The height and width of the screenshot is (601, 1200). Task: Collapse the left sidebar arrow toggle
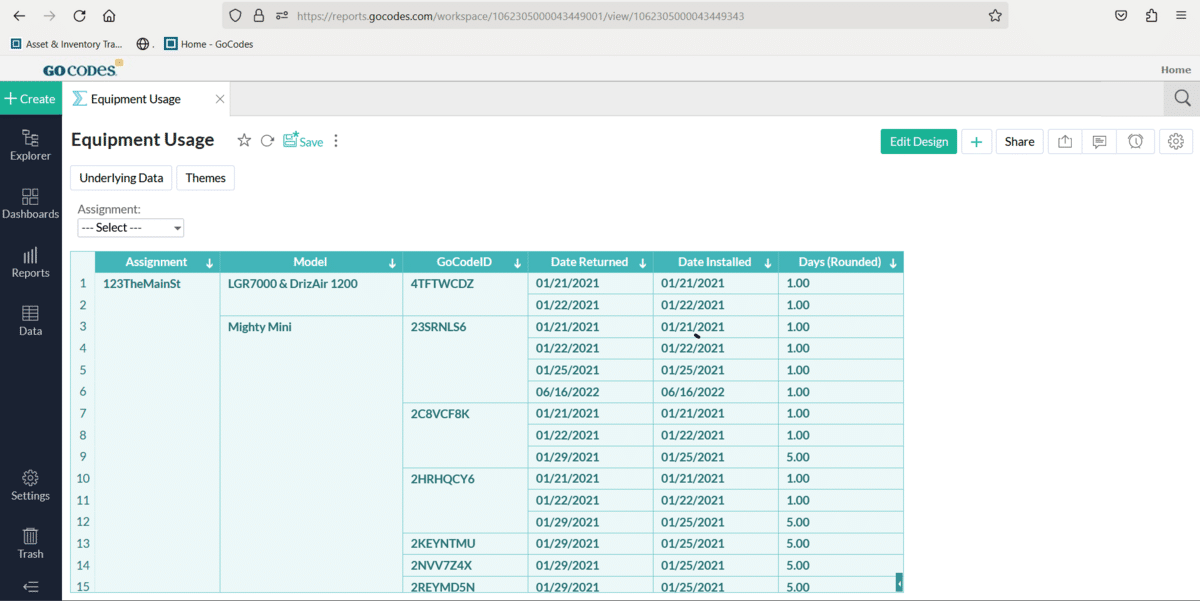pos(30,587)
